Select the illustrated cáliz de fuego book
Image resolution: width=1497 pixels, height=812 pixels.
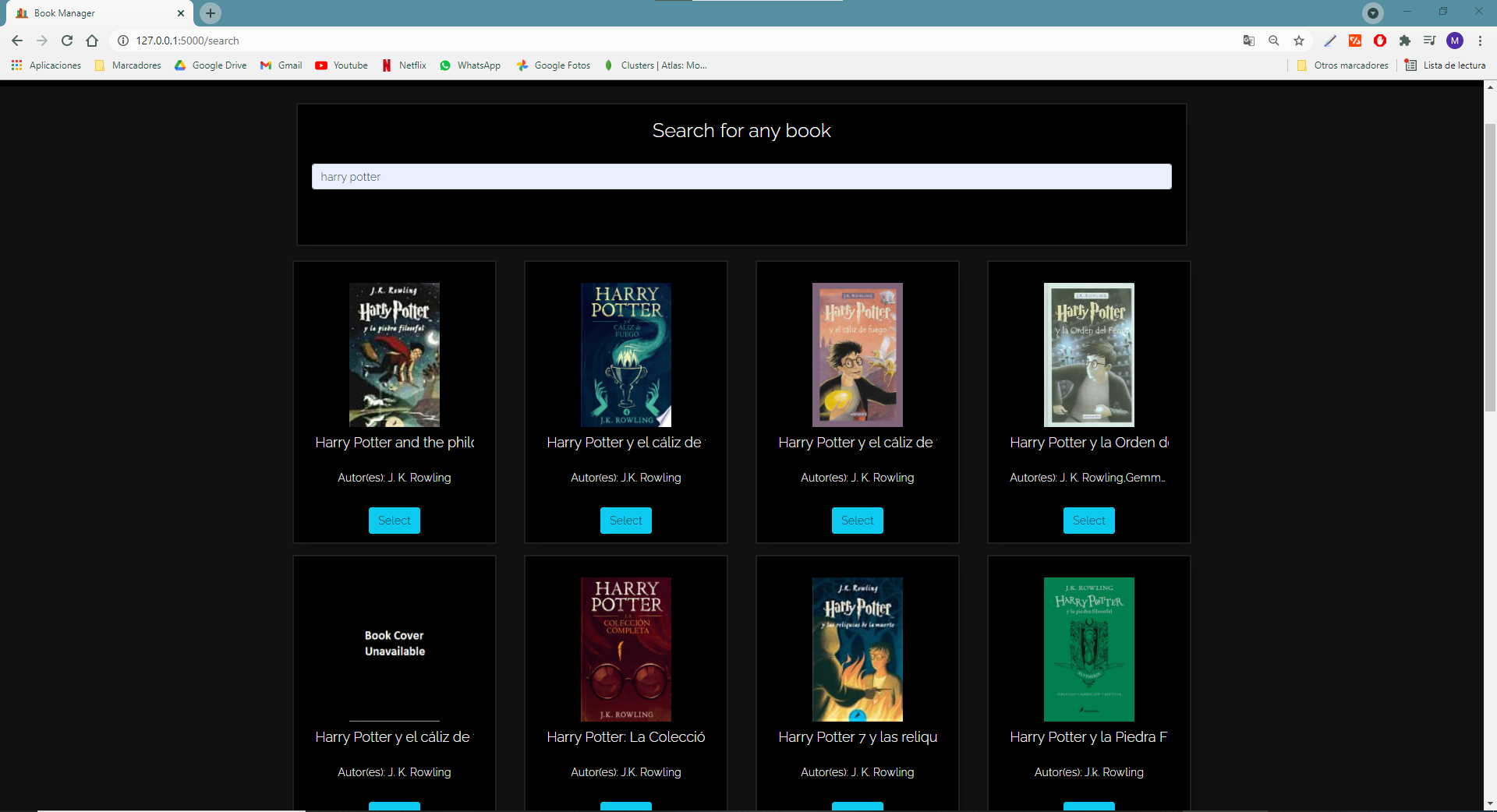click(x=858, y=521)
